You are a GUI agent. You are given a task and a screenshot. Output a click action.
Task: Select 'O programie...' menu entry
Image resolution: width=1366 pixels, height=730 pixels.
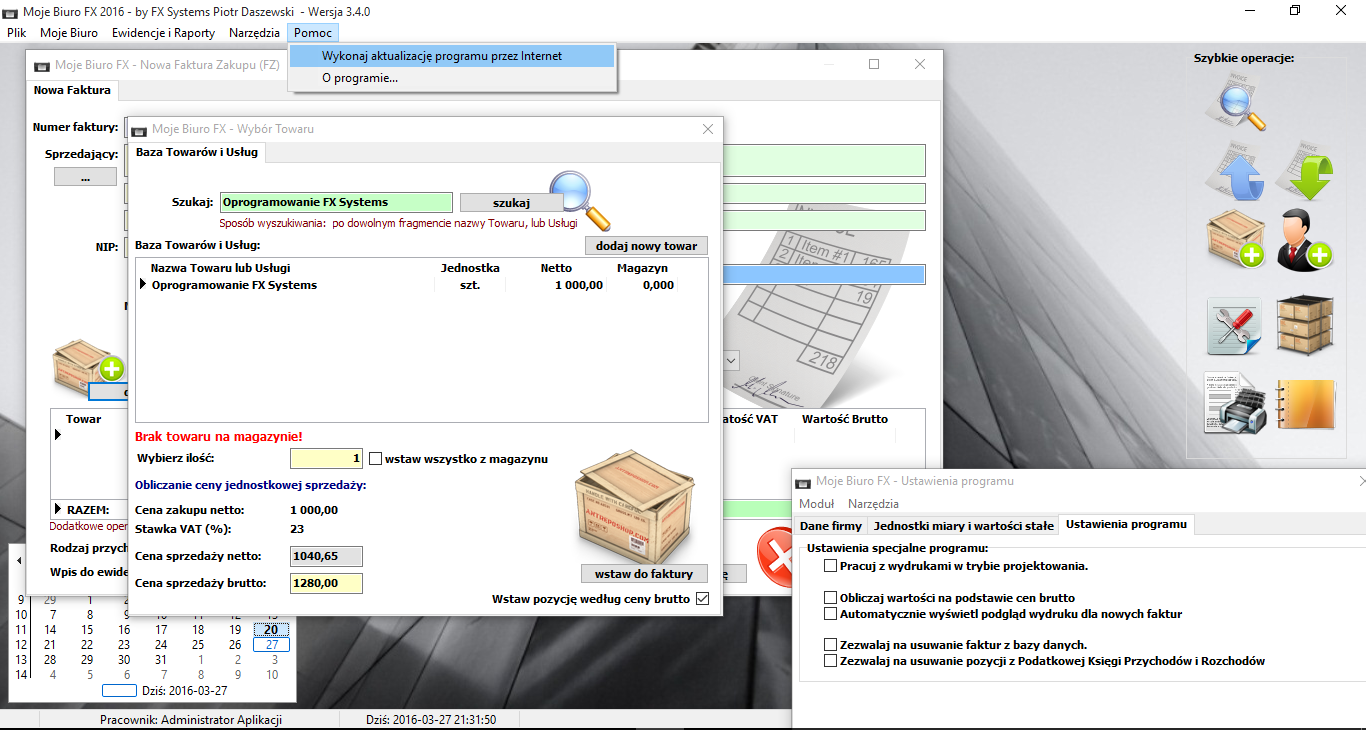pyautogui.click(x=452, y=78)
